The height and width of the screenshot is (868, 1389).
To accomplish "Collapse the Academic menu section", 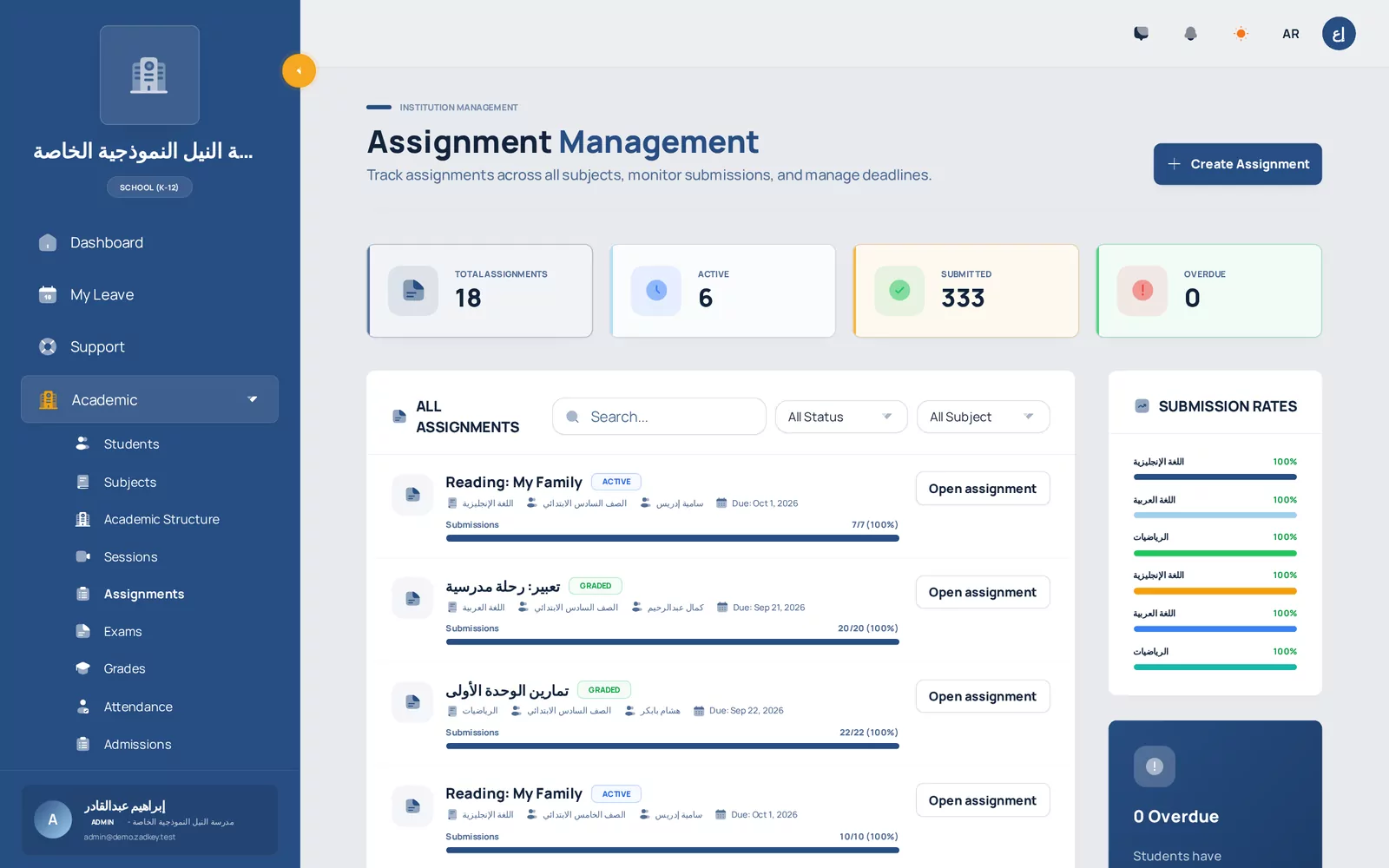I will tap(149, 399).
